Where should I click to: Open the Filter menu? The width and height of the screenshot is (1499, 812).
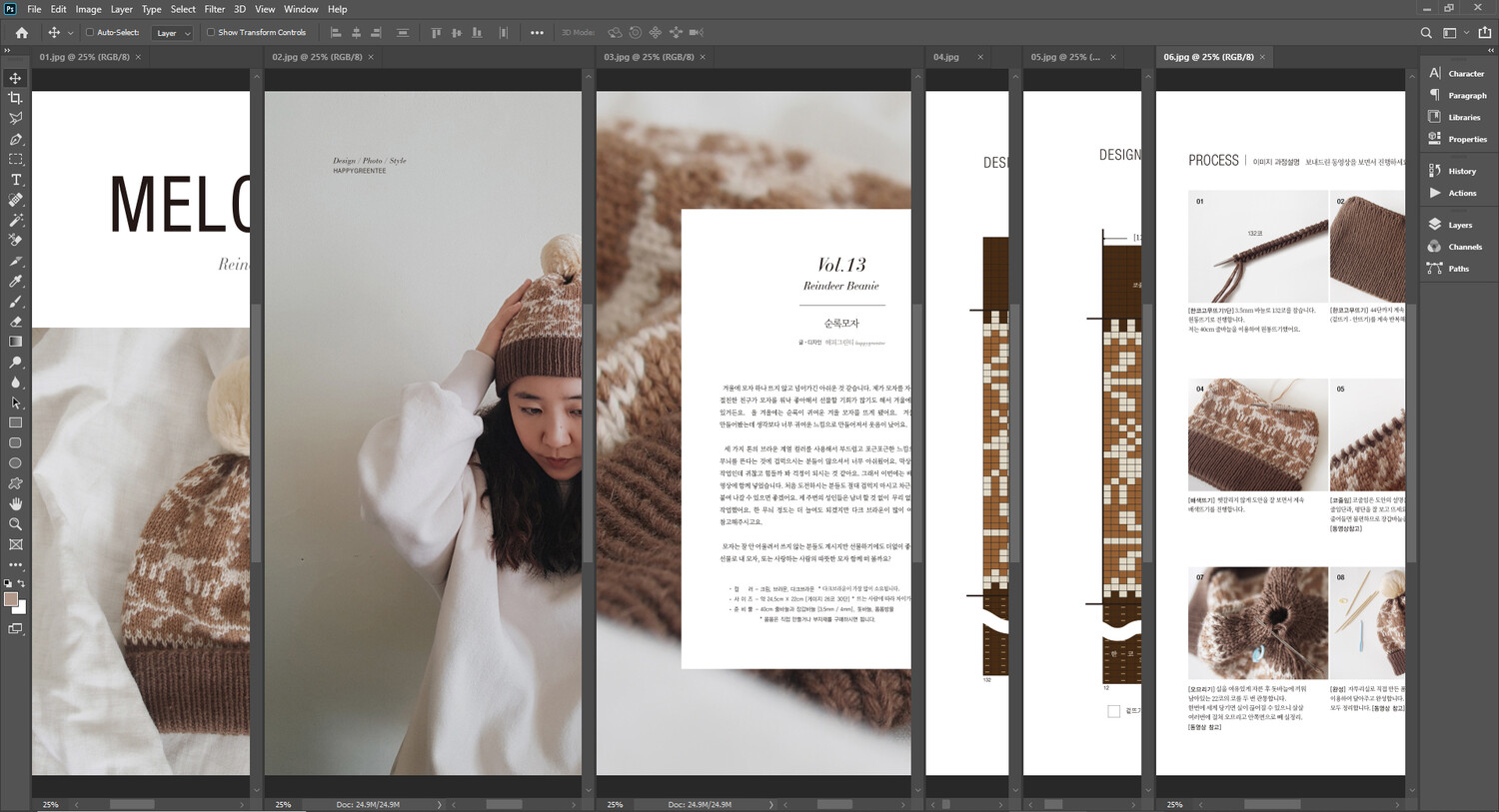[x=214, y=9]
